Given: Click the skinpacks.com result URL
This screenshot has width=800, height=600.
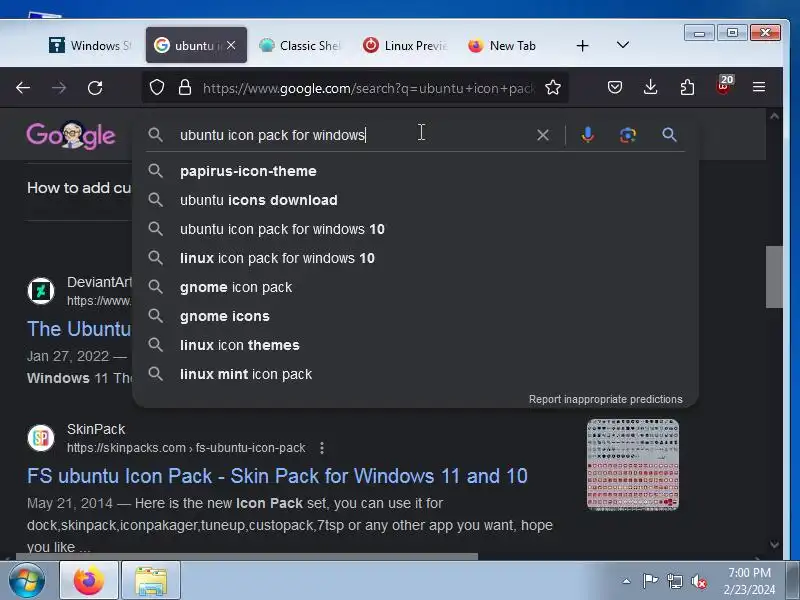Looking at the screenshot, I should 186,448.
